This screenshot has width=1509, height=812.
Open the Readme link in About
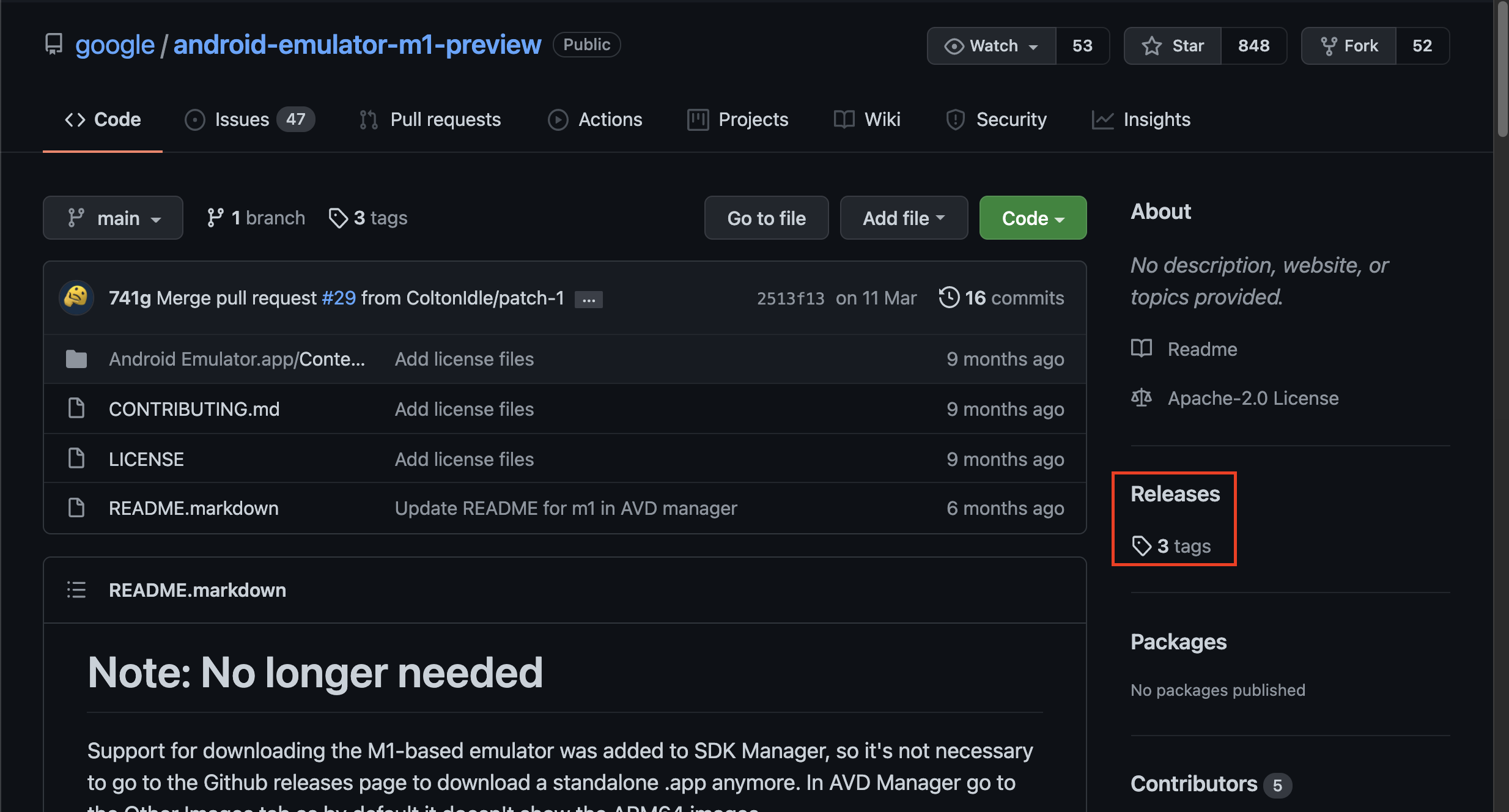tap(1202, 349)
